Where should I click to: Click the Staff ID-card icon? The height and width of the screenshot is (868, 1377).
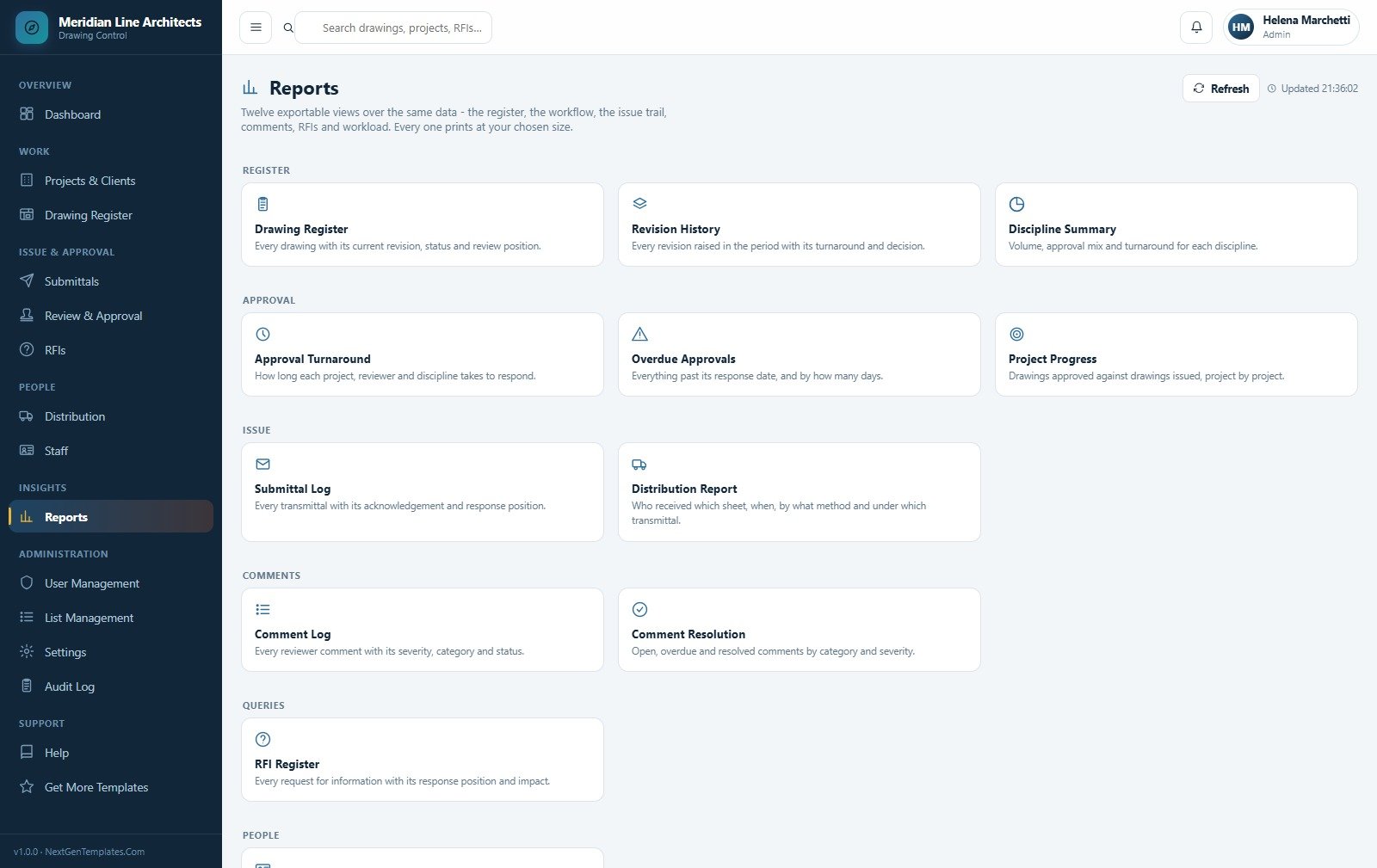[x=27, y=450]
